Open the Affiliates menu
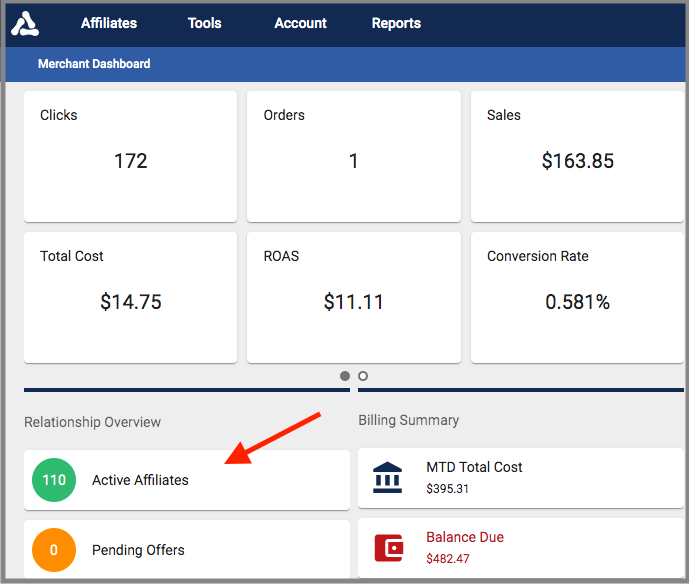Image resolution: width=689 pixels, height=584 pixels. [x=109, y=23]
